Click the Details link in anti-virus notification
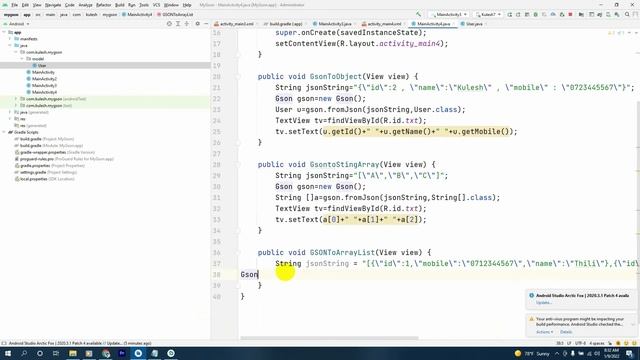Screen dimensions: 640x360 566,332
